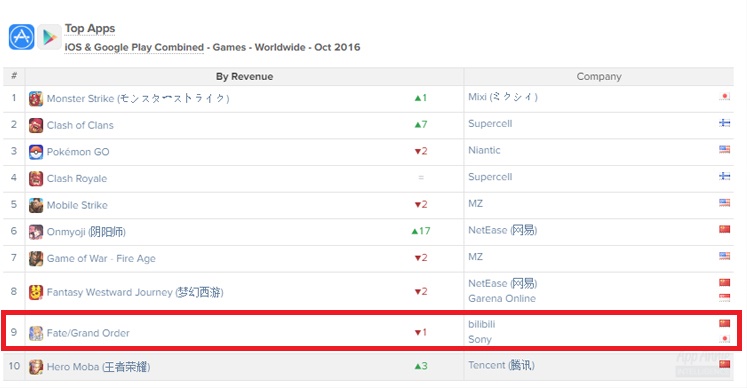747x388 pixels.
Task: Click the China flag in the Onmyoji row
Action: pyautogui.click(x=724, y=230)
